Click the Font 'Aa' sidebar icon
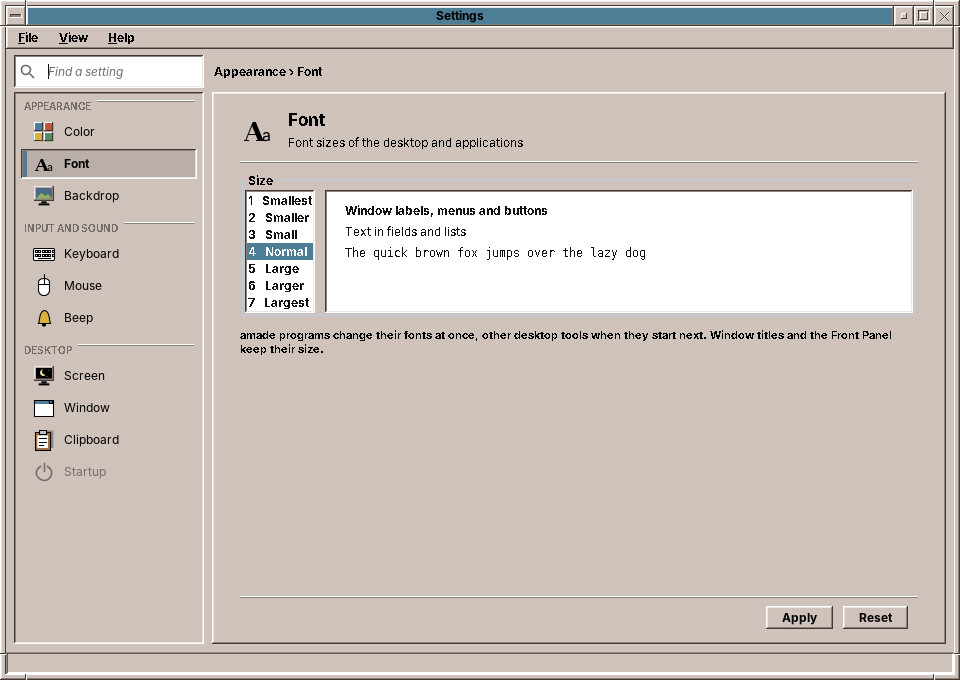The width and height of the screenshot is (960, 680). 43,164
